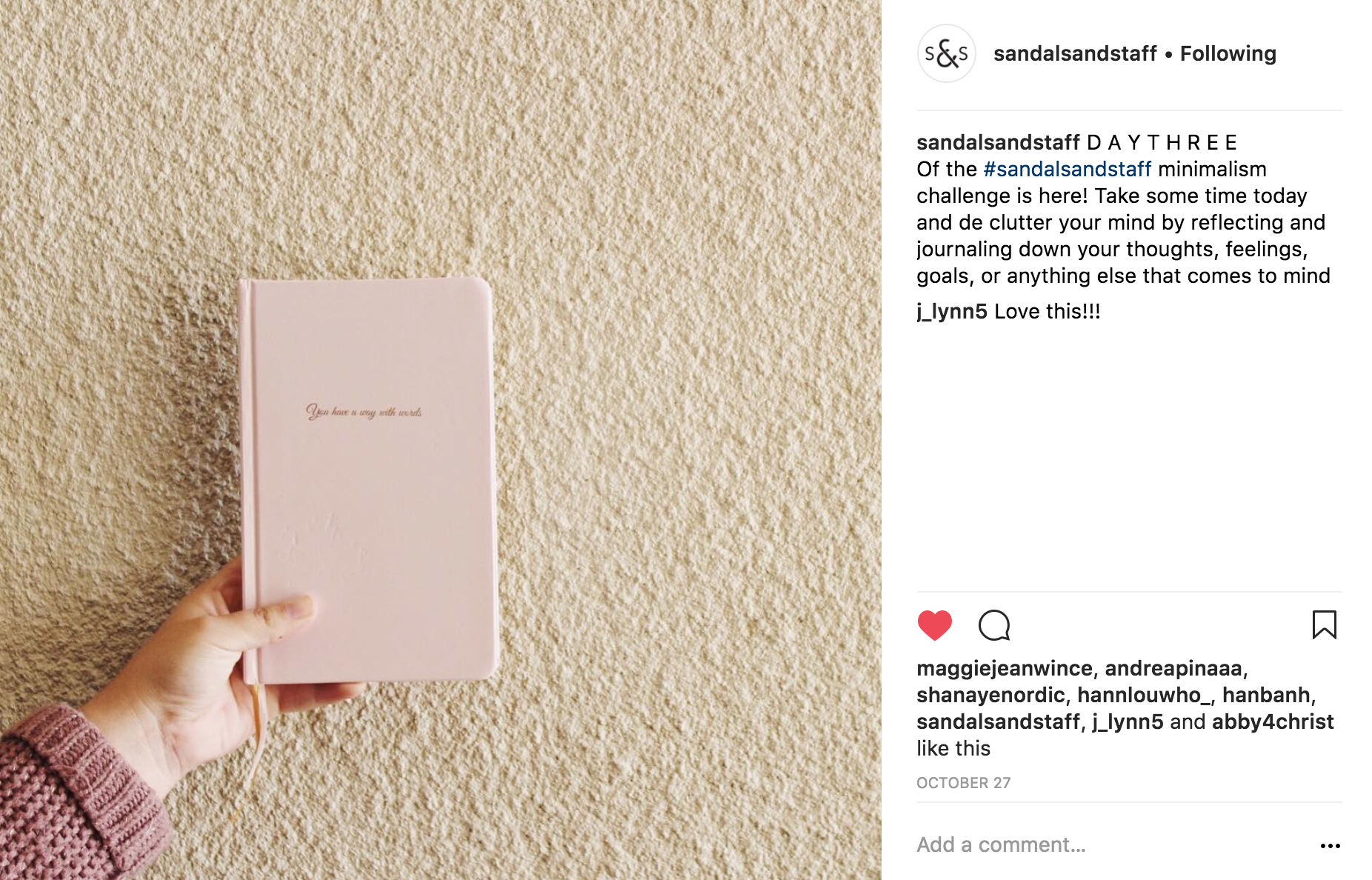Open the OCTOBER 27 post date link

click(963, 783)
